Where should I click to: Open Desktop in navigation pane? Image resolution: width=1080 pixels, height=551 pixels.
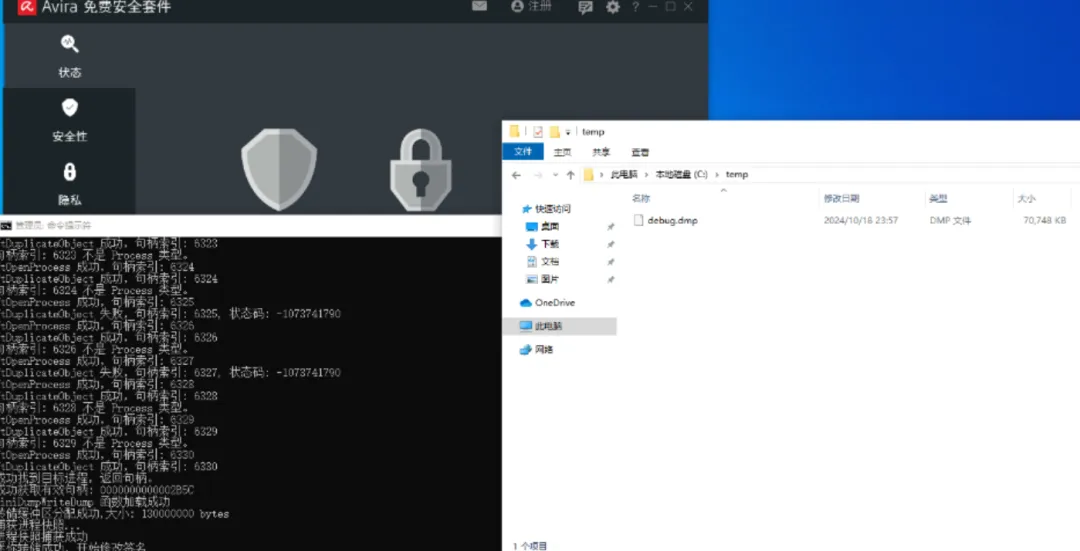[550, 227]
